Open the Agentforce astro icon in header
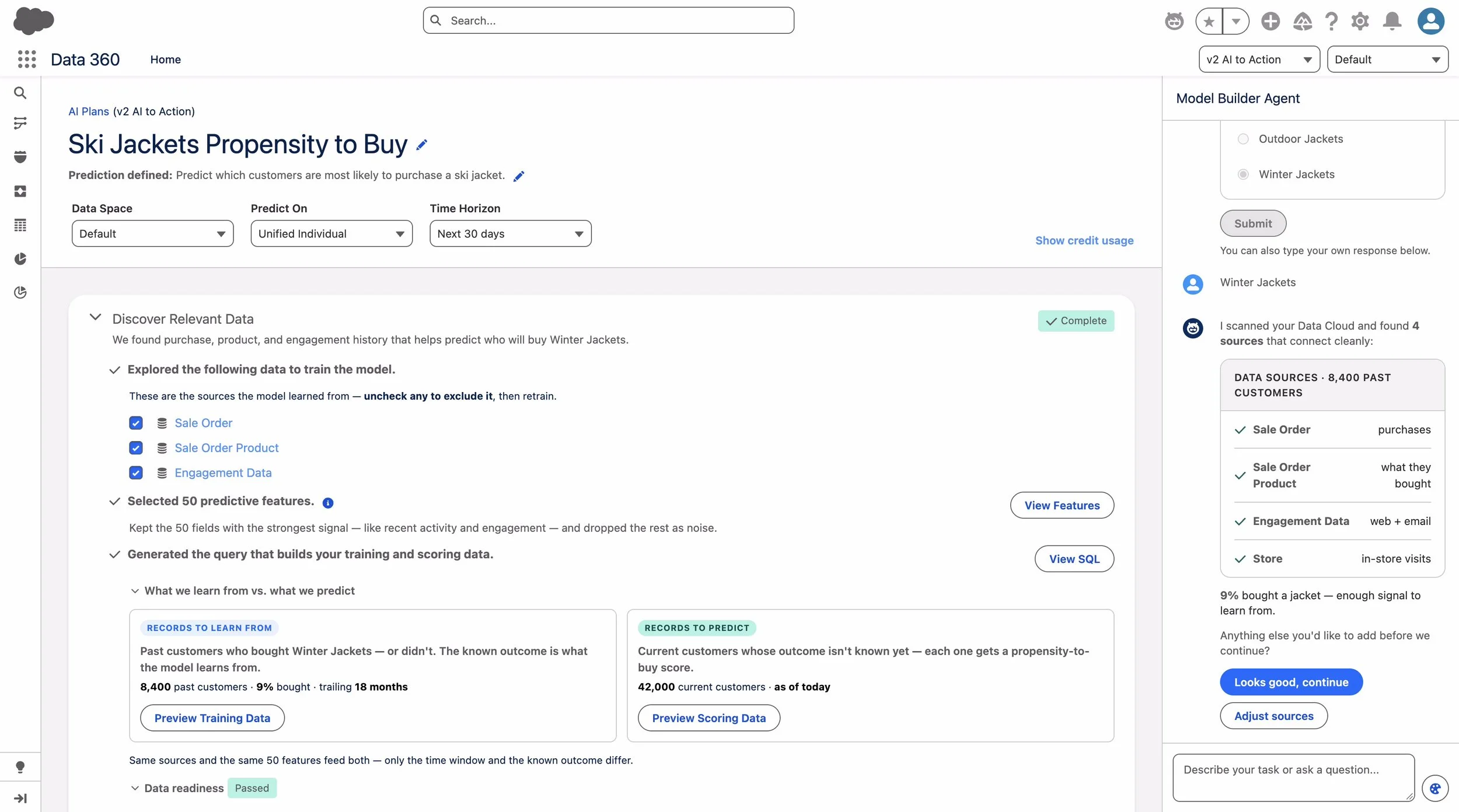The height and width of the screenshot is (812, 1459). [1174, 21]
